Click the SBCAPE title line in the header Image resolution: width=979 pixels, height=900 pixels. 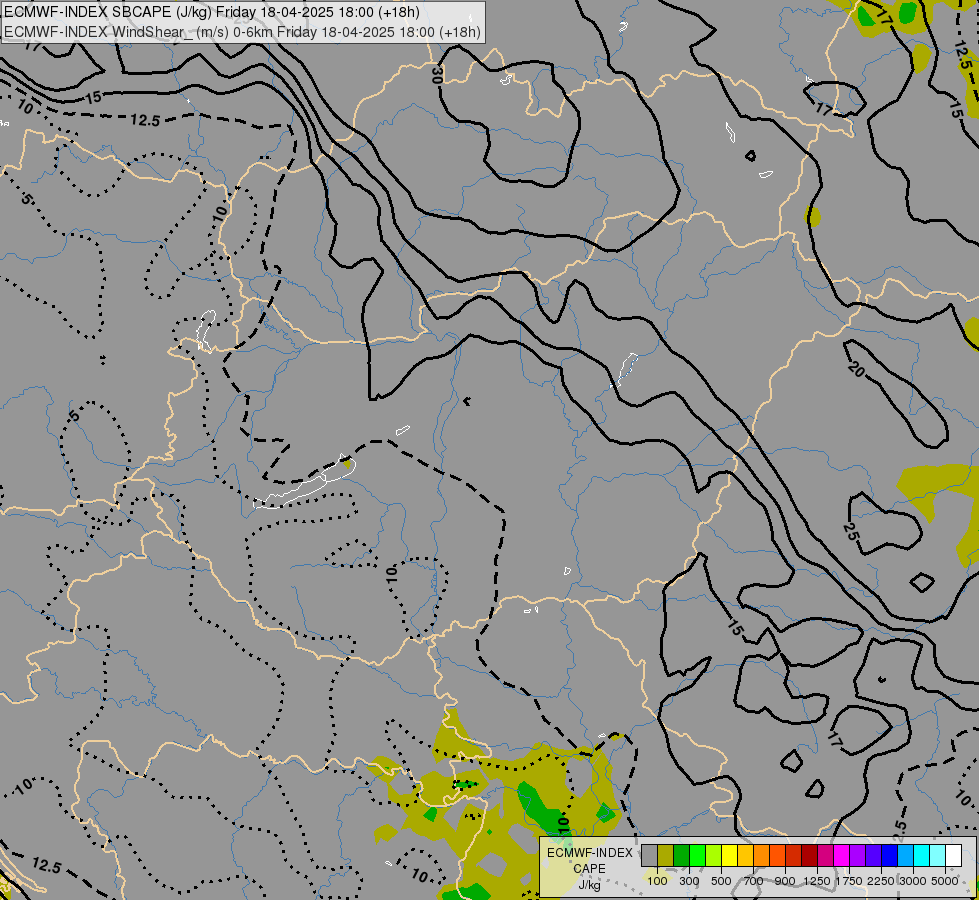212,12
